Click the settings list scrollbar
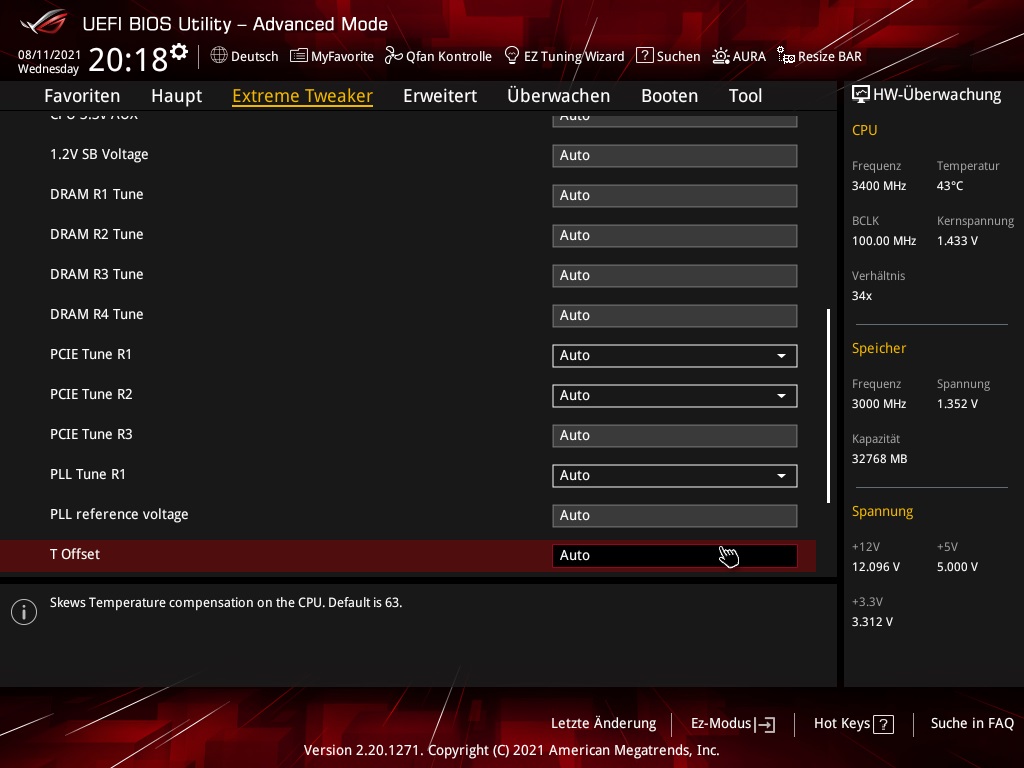Image resolution: width=1024 pixels, height=768 pixels. pyautogui.click(x=828, y=406)
